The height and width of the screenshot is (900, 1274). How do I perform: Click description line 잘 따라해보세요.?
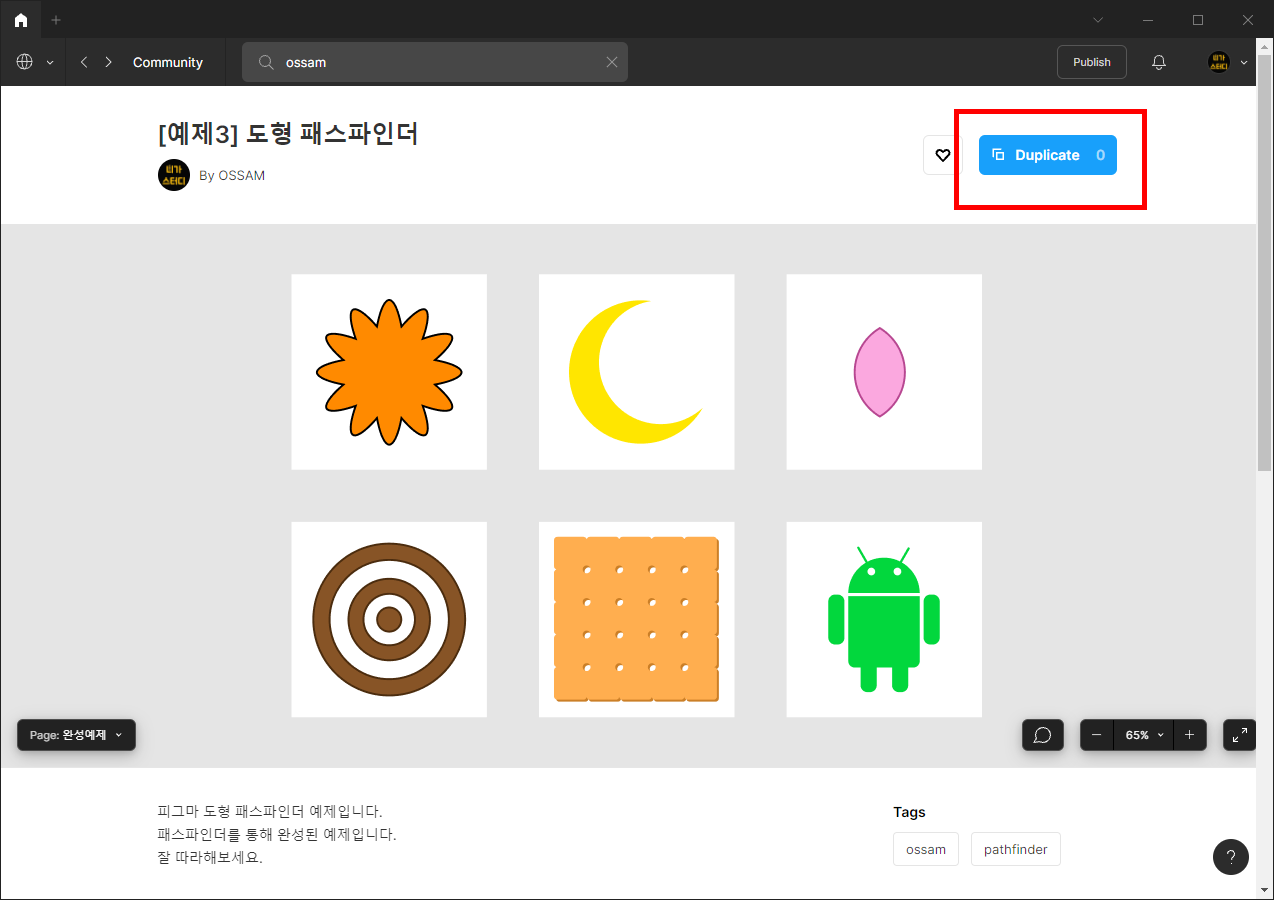(x=210, y=857)
